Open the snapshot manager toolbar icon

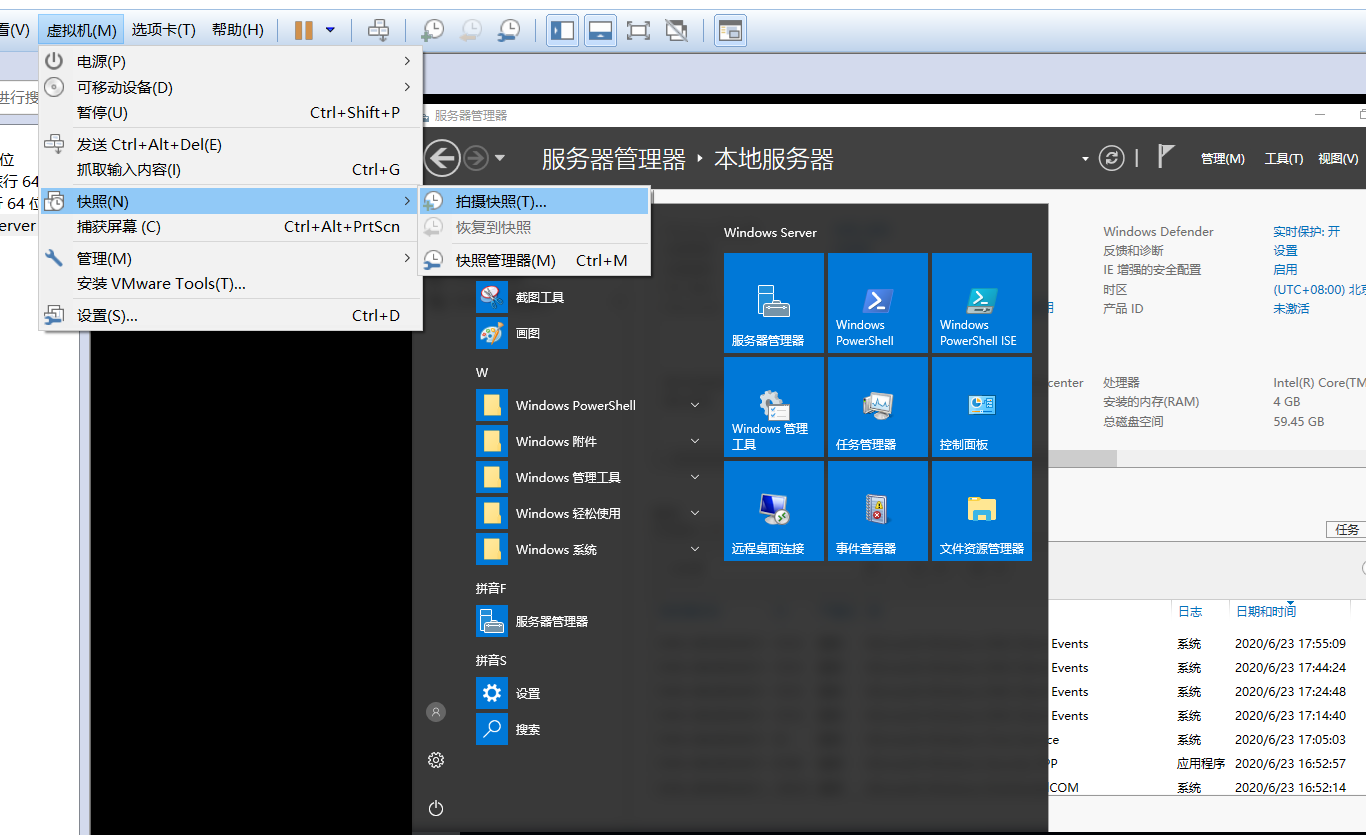[509, 30]
